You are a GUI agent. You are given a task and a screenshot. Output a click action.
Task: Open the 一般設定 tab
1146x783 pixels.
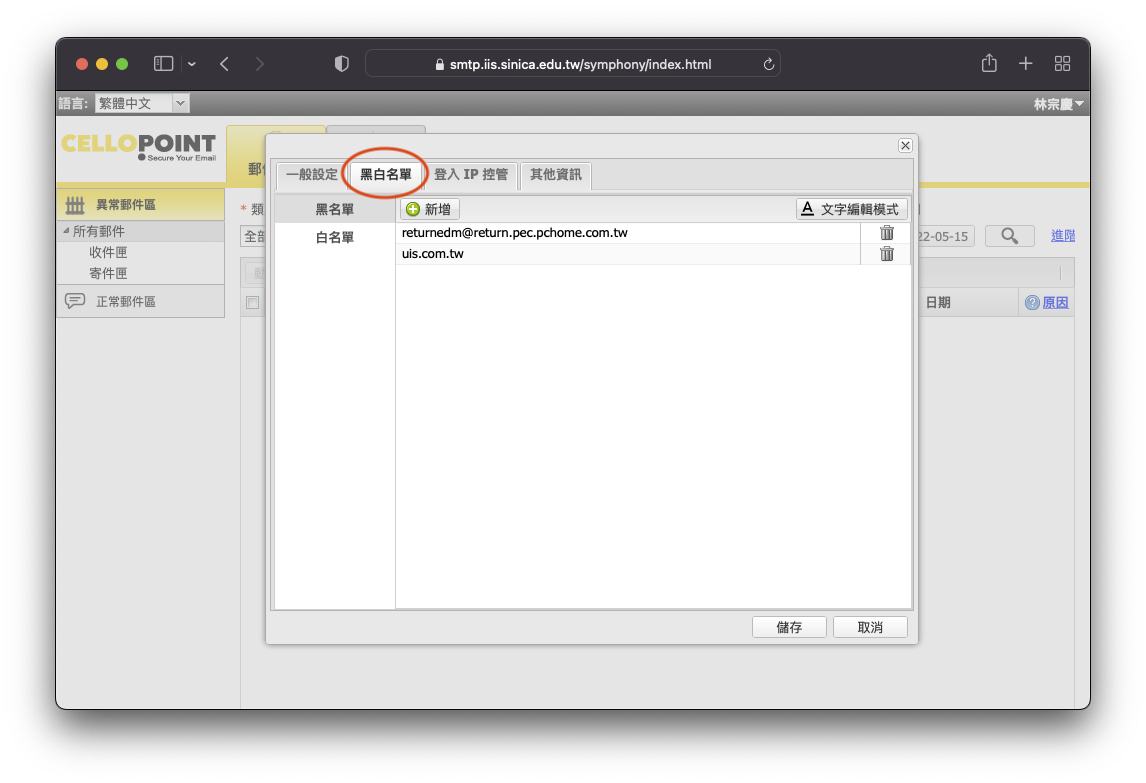click(312, 175)
